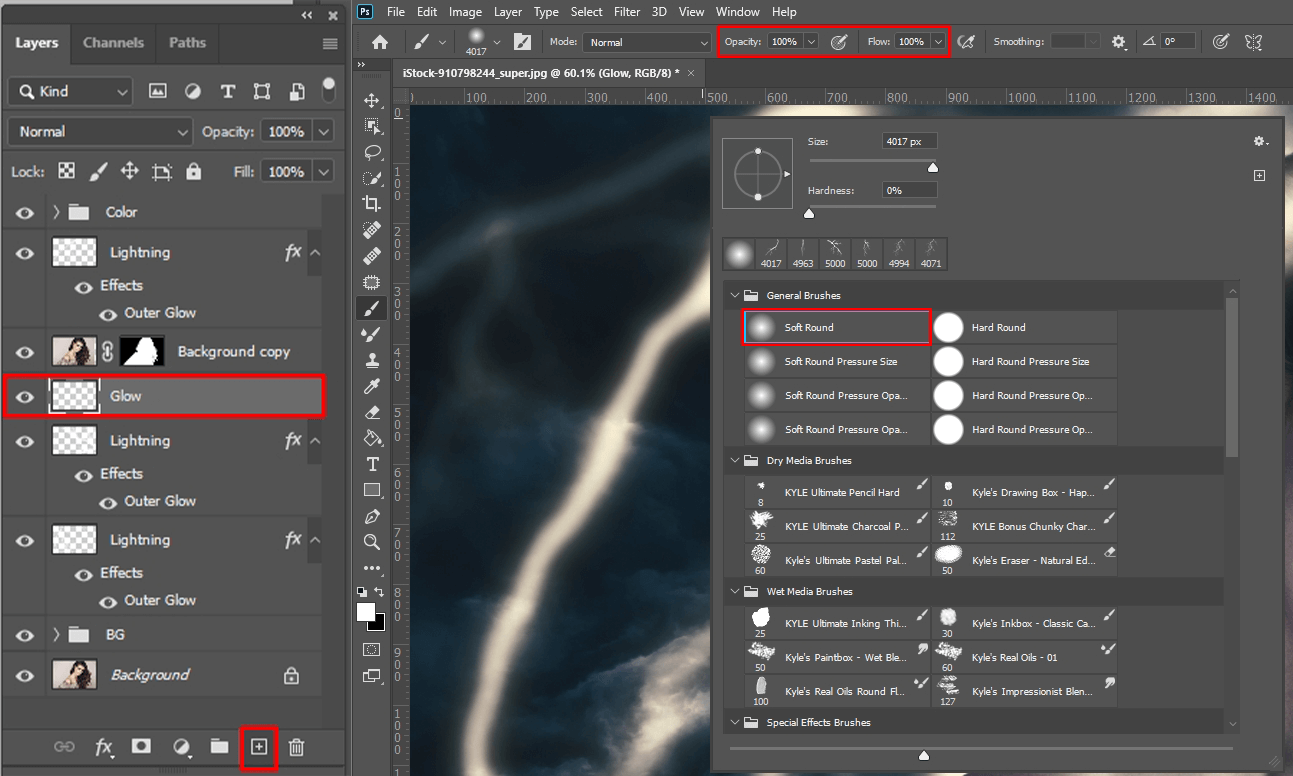
Task: Hide the BG group
Action: [x=25, y=635]
